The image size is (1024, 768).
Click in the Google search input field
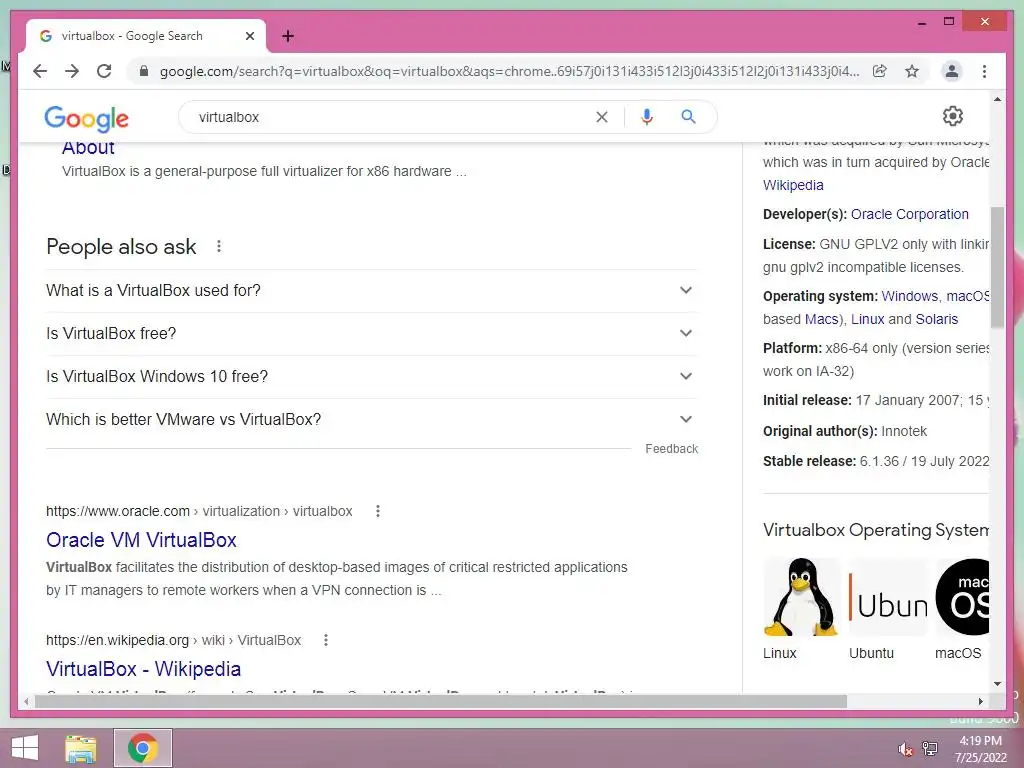pyautogui.click(x=392, y=117)
